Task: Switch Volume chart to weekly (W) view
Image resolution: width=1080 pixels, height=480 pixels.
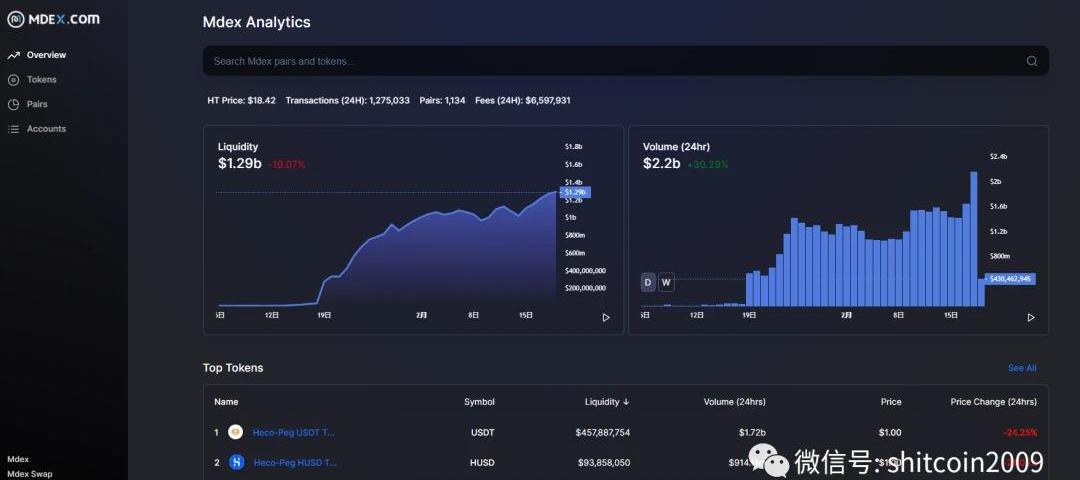Action: (x=666, y=283)
